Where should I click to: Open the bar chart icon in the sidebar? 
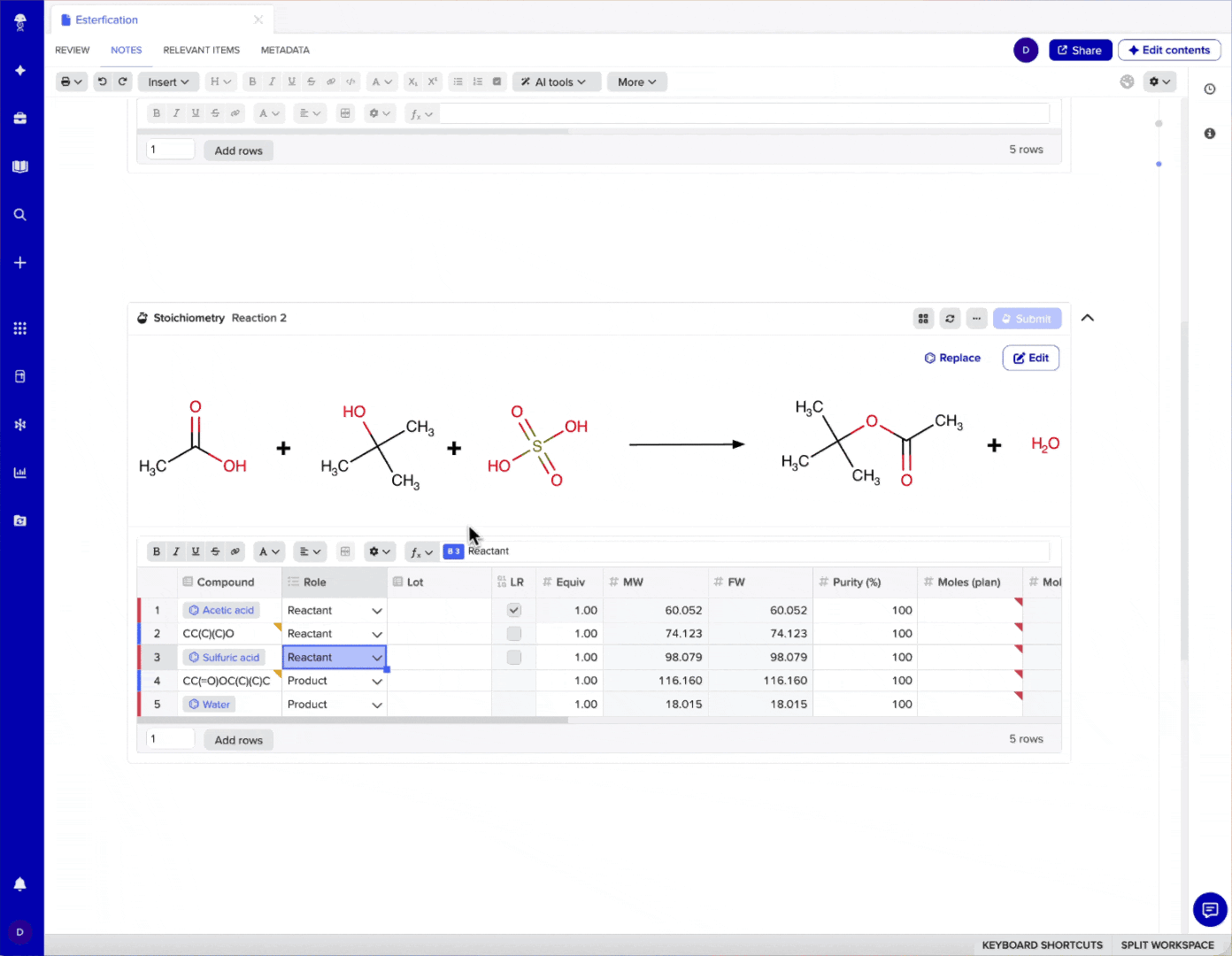[x=20, y=473]
